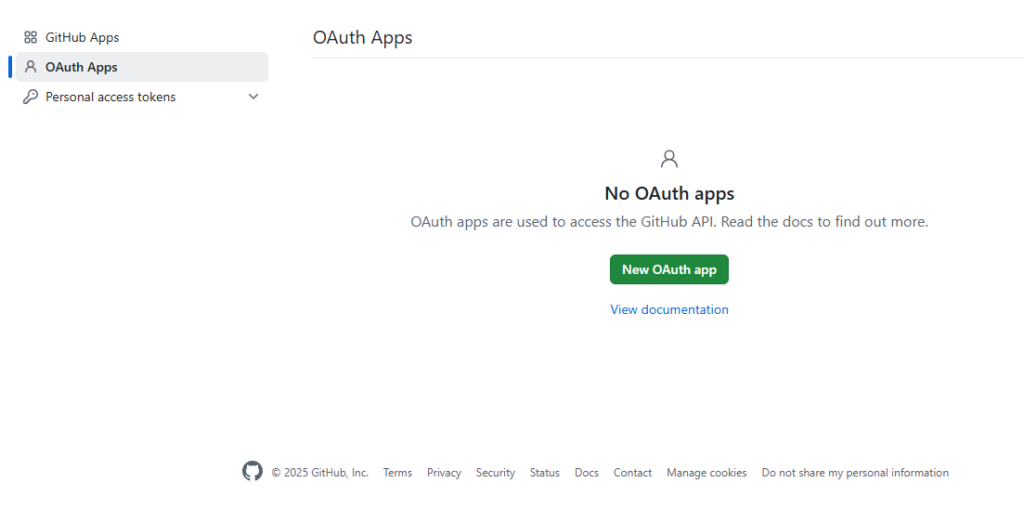Select the OAuth Apps sidebar item
The width and height of the screenshot is (1024, 509).
click(x=142, y=67)
